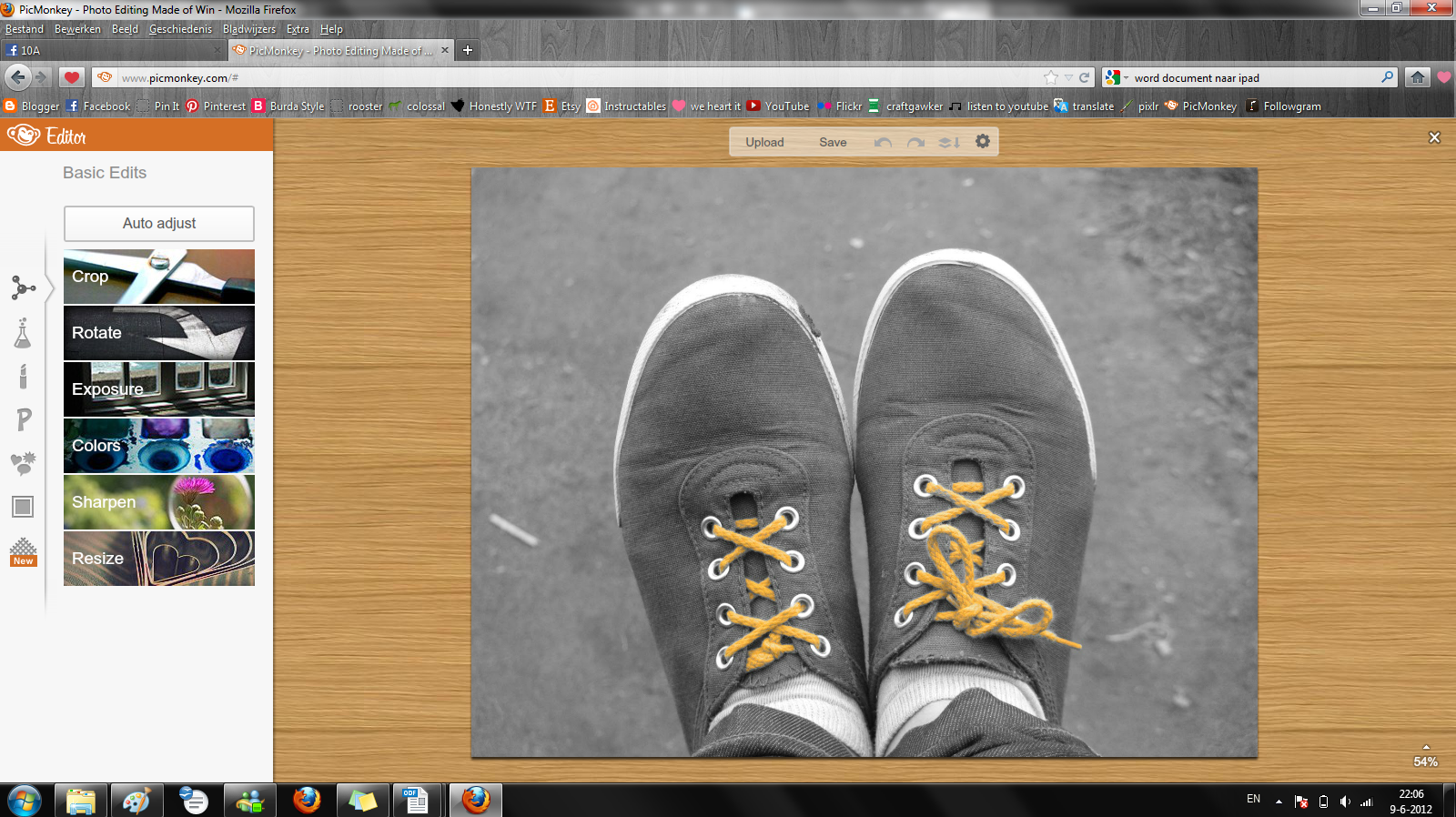The width and height of the screenshot is (1456, 817).
Task: Open the Windows Start menu
Action: tap(24, 801)
